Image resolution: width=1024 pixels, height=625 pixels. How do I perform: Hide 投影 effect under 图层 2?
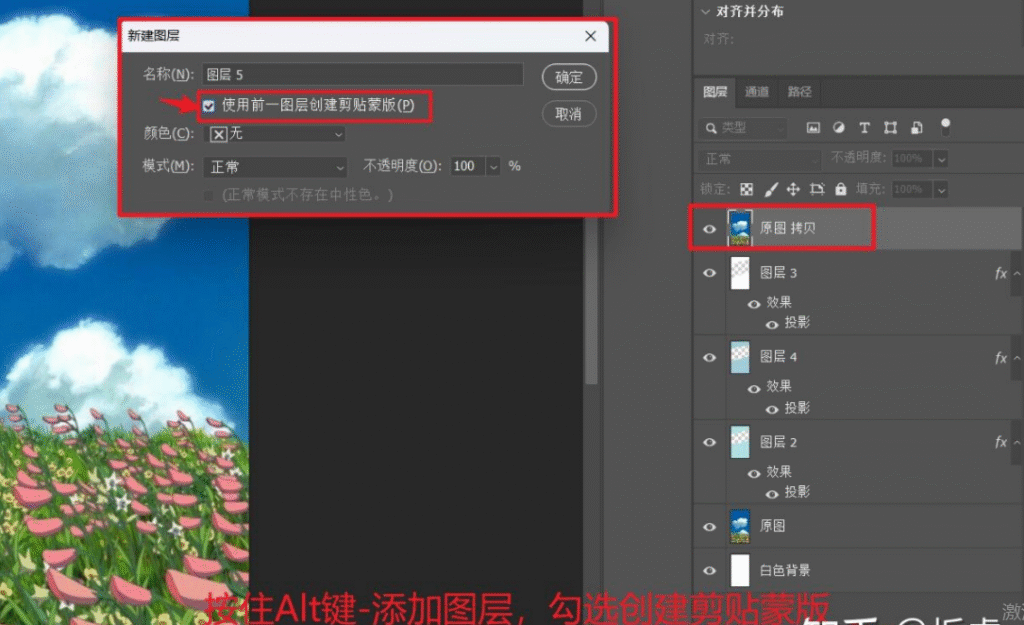pyautogui.click(x=772, y=494)
